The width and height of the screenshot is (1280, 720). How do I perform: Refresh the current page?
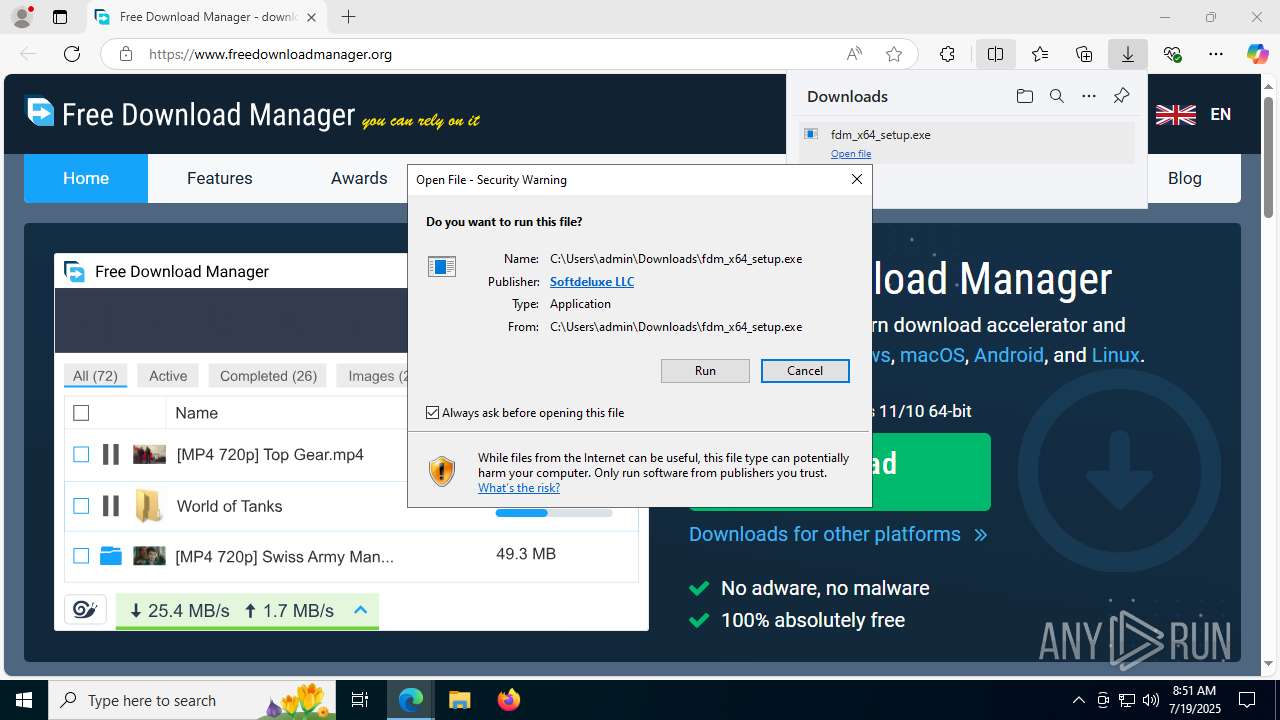[72, 54]
